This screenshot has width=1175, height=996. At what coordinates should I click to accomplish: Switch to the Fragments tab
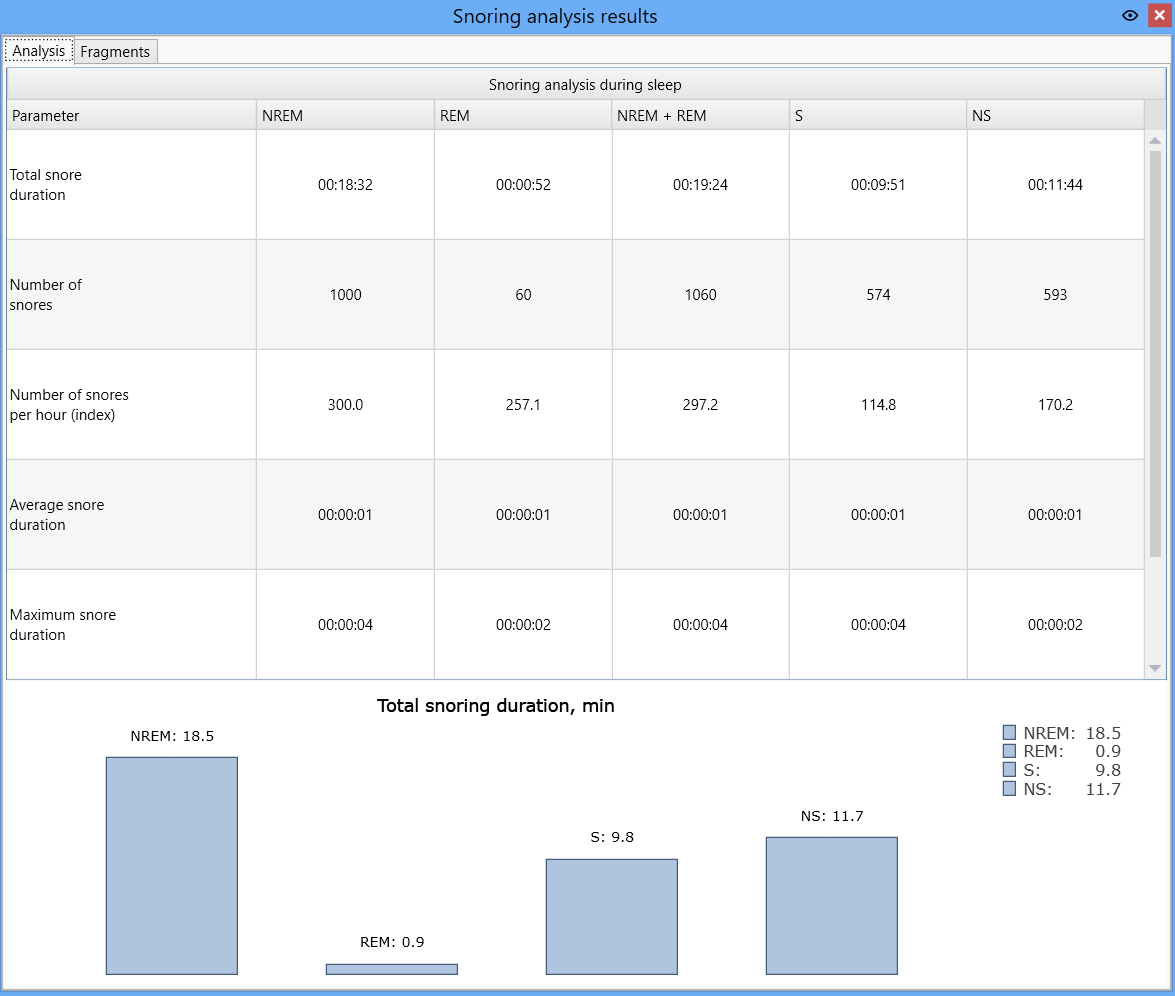click(115, 52)
